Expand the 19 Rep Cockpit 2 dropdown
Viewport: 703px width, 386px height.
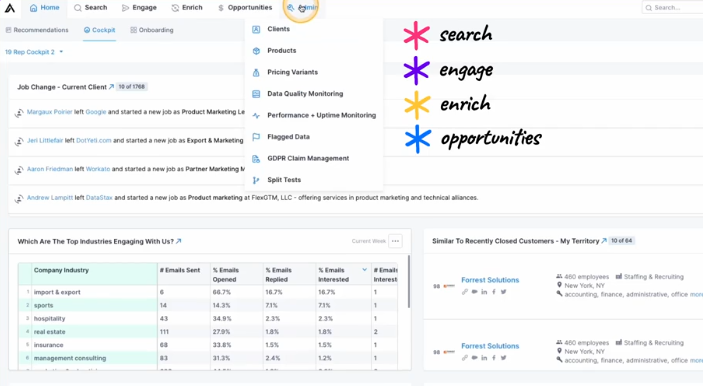click(34, 52)
